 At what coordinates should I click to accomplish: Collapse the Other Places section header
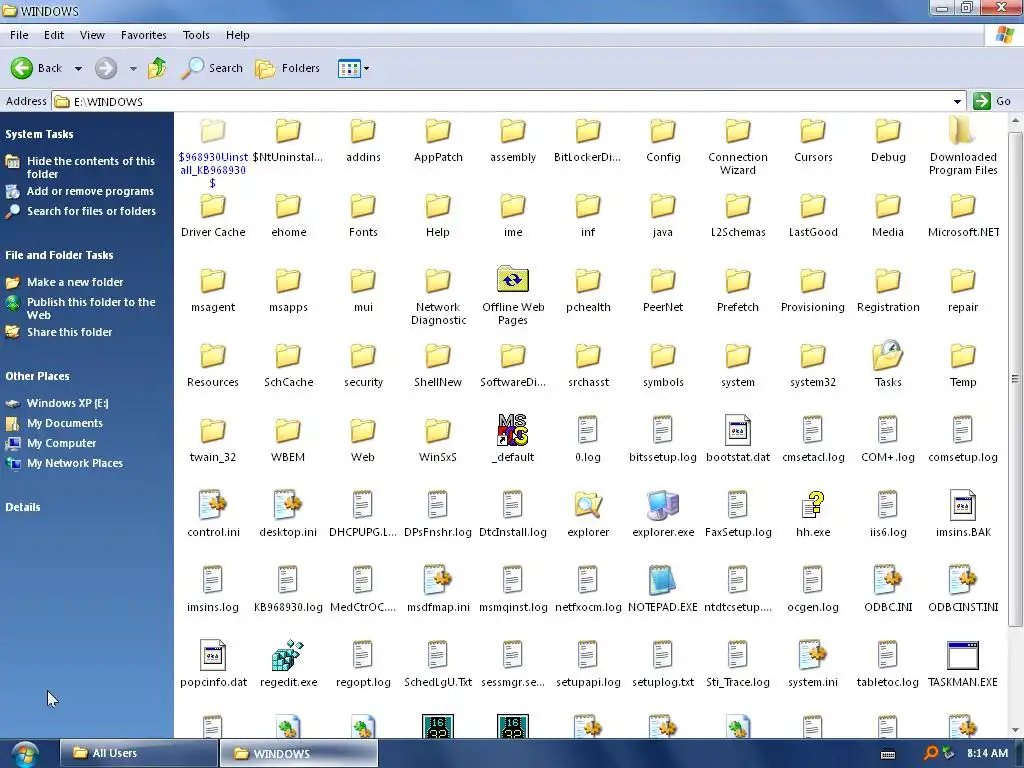[x=37, y=376]
